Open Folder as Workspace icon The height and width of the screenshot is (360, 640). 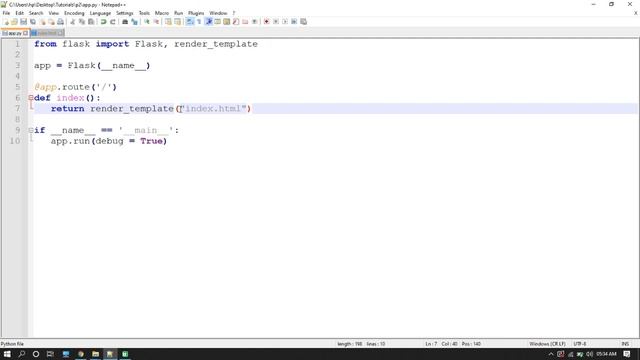(x=245, y=22)
